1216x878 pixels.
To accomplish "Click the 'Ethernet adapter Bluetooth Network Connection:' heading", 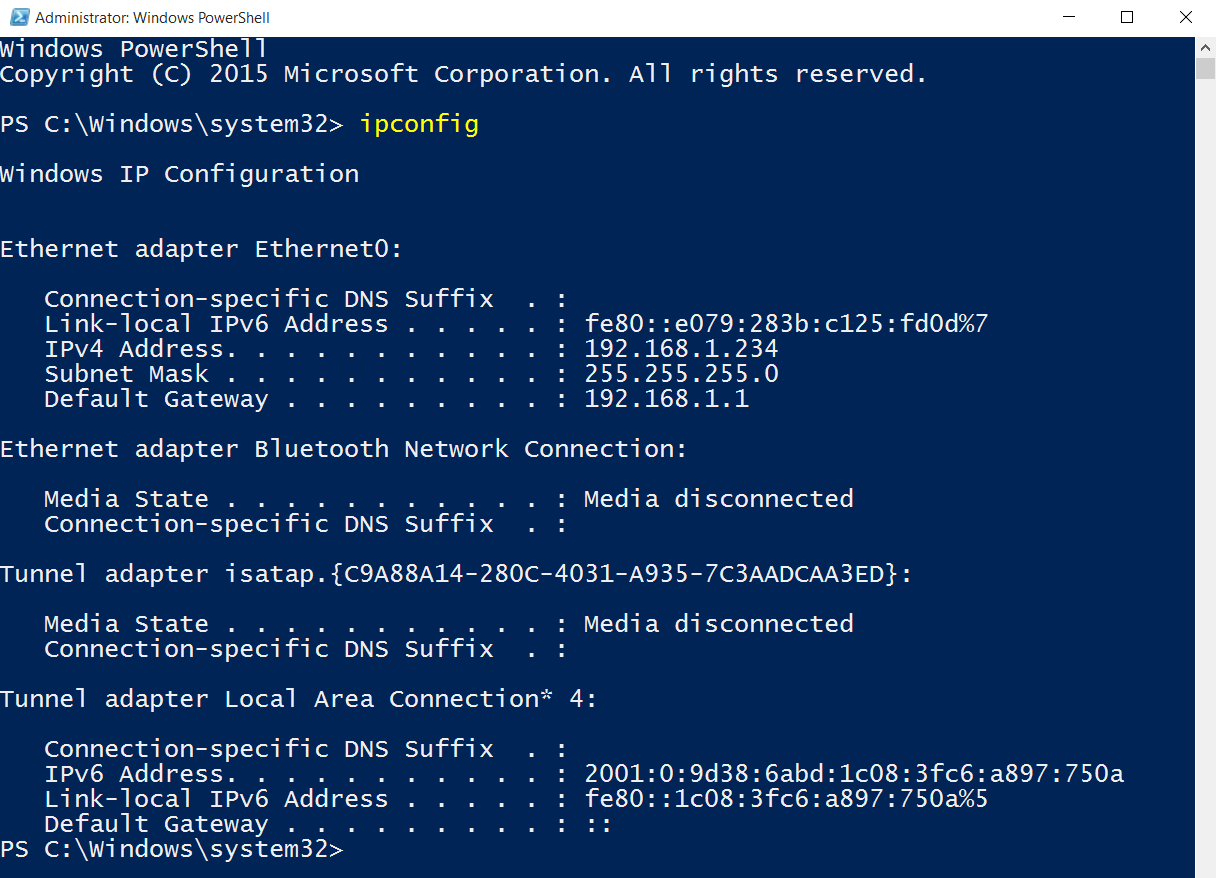I will pyautogui.click(x=344, y=449).
